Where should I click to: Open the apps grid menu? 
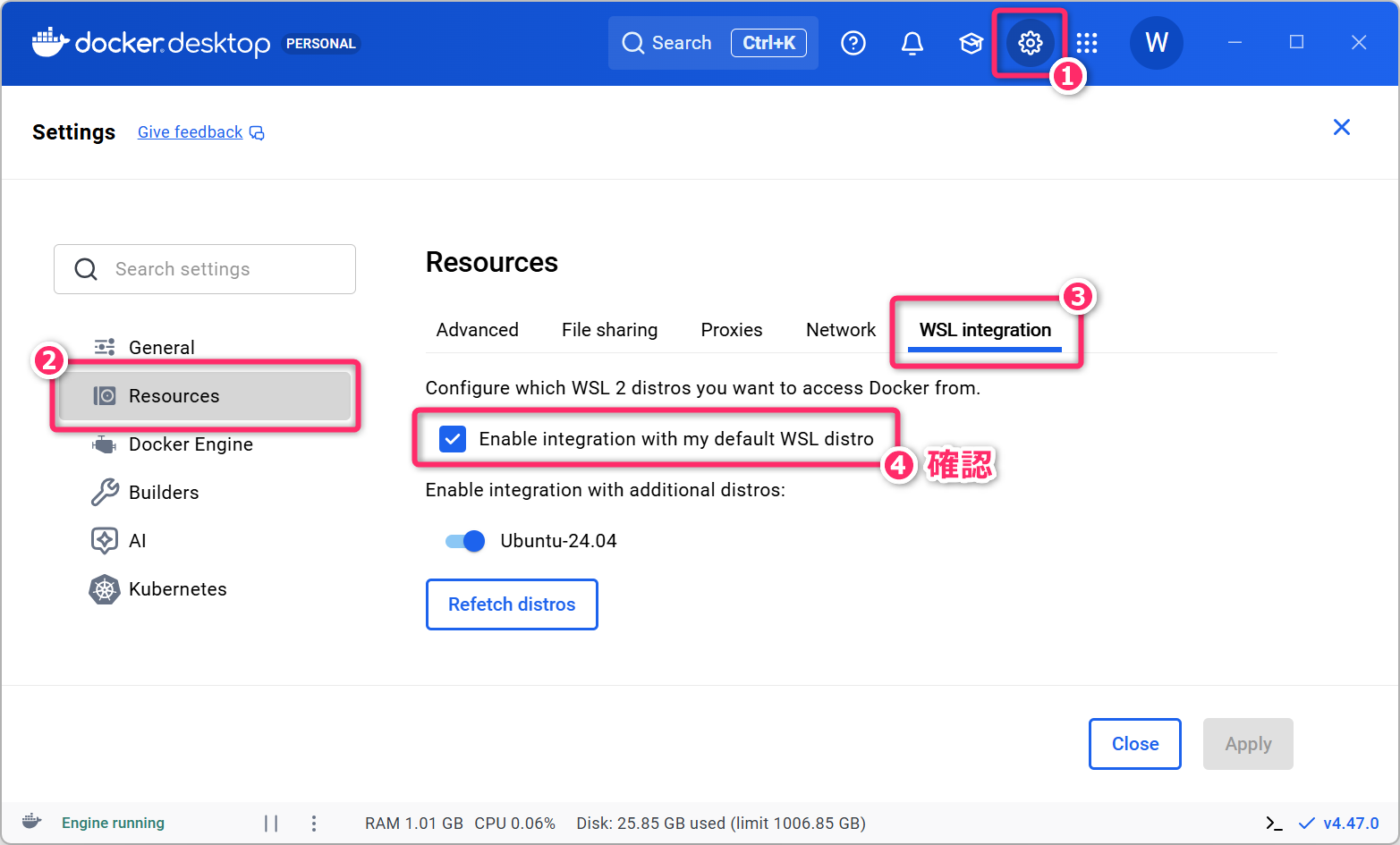(1086, 43)
